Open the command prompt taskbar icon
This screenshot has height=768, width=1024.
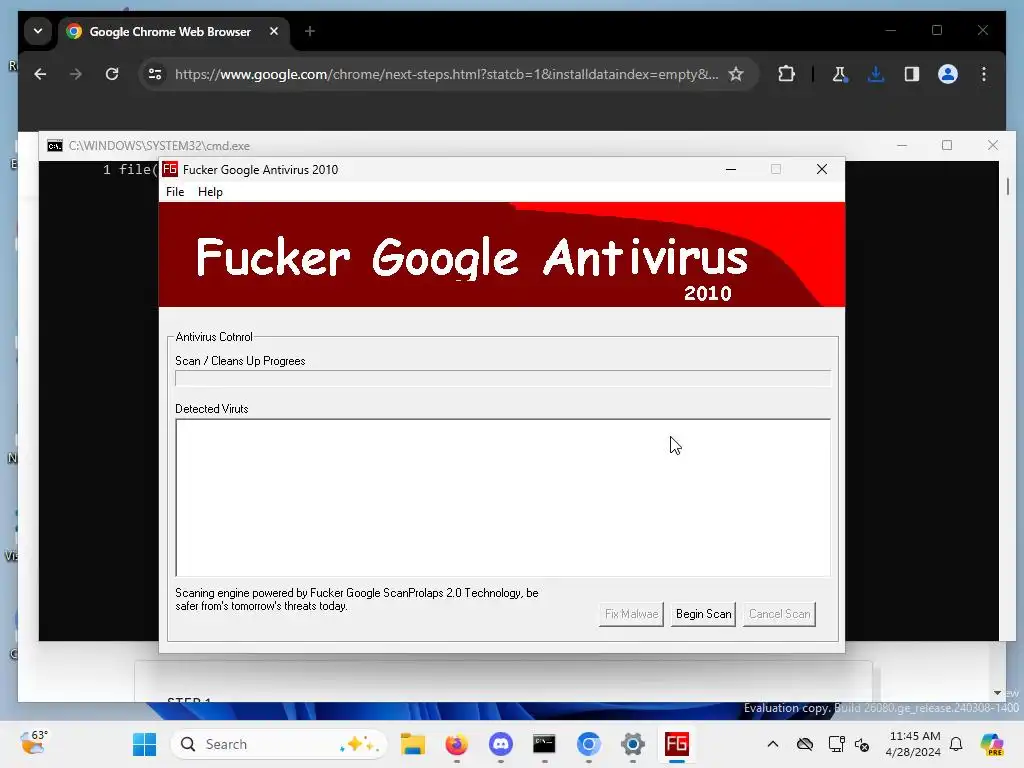click(545, 744)
